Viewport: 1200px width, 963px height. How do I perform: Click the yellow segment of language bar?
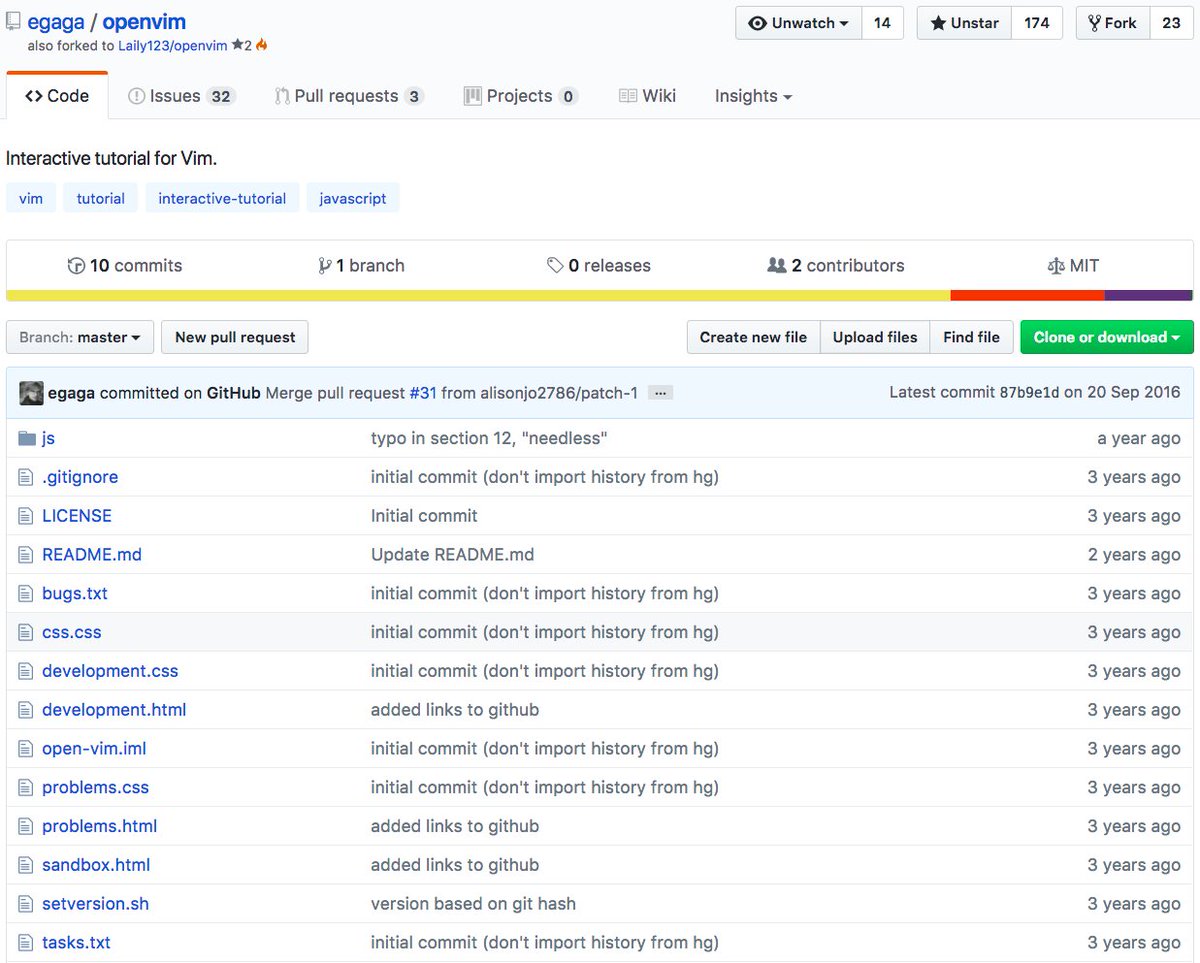(x=478, y=295)
